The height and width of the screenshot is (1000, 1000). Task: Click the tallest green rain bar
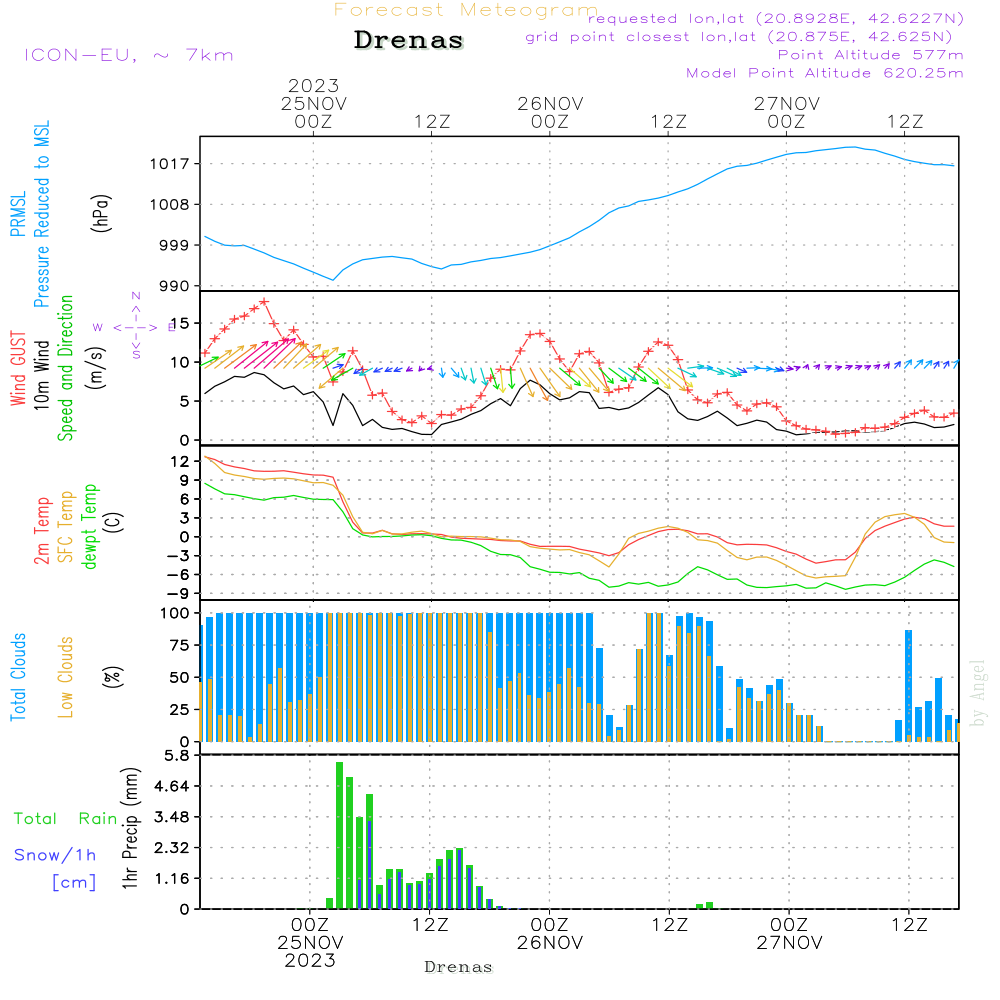pos(339,835)
